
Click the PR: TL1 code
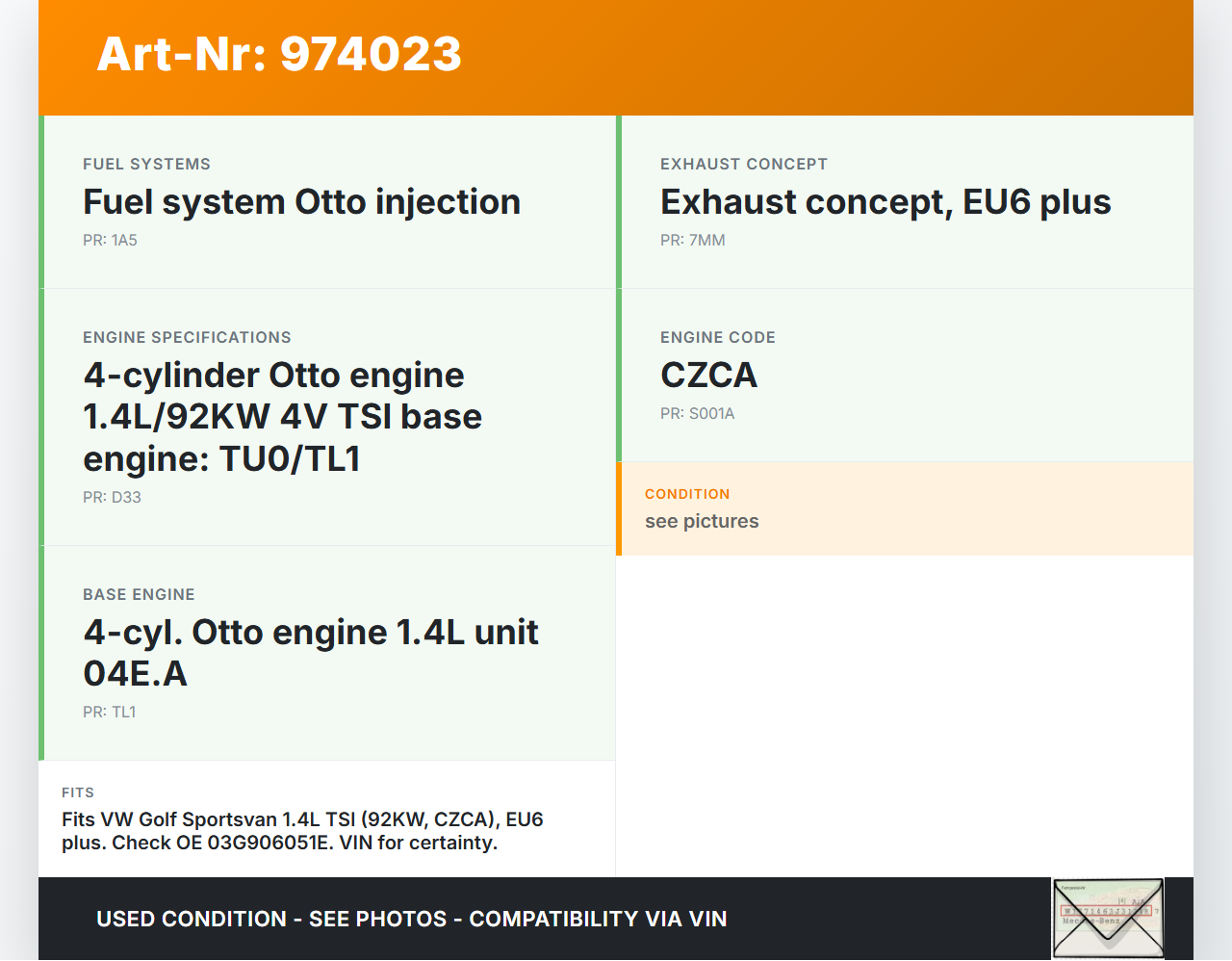click(109, 713)
